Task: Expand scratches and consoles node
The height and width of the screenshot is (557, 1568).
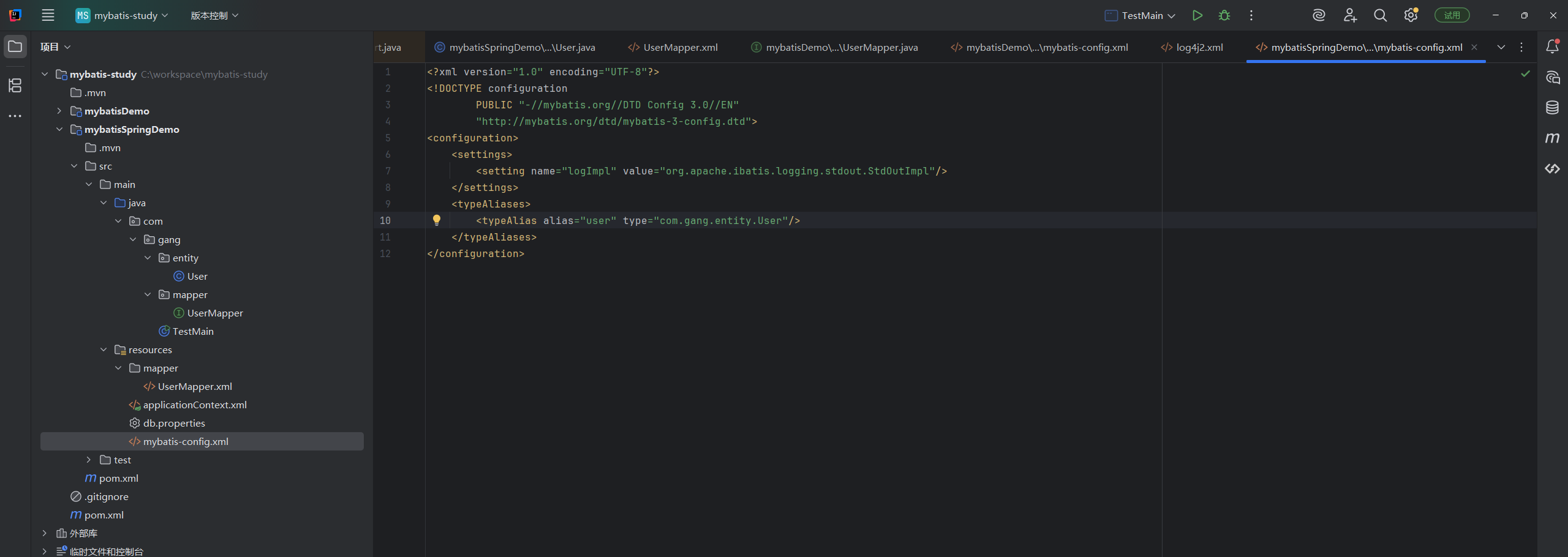Action: [x=45, y=551]
